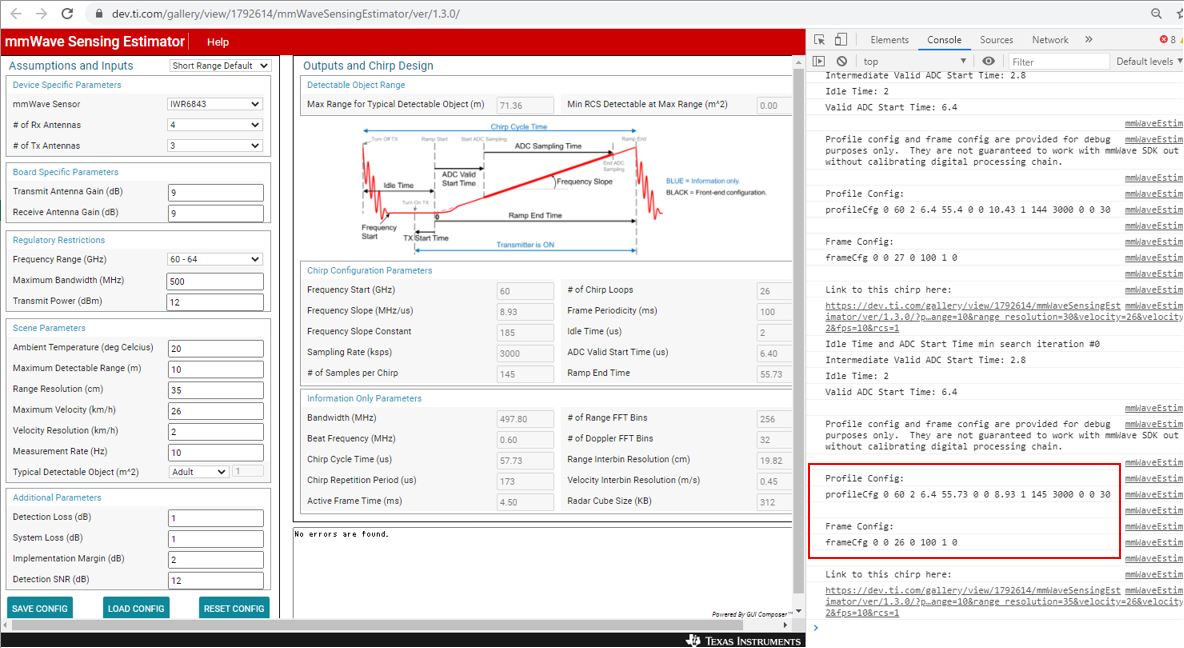Open the first chirp link in the console
The height and width of the screenshot is (648, 1184).
973,317
